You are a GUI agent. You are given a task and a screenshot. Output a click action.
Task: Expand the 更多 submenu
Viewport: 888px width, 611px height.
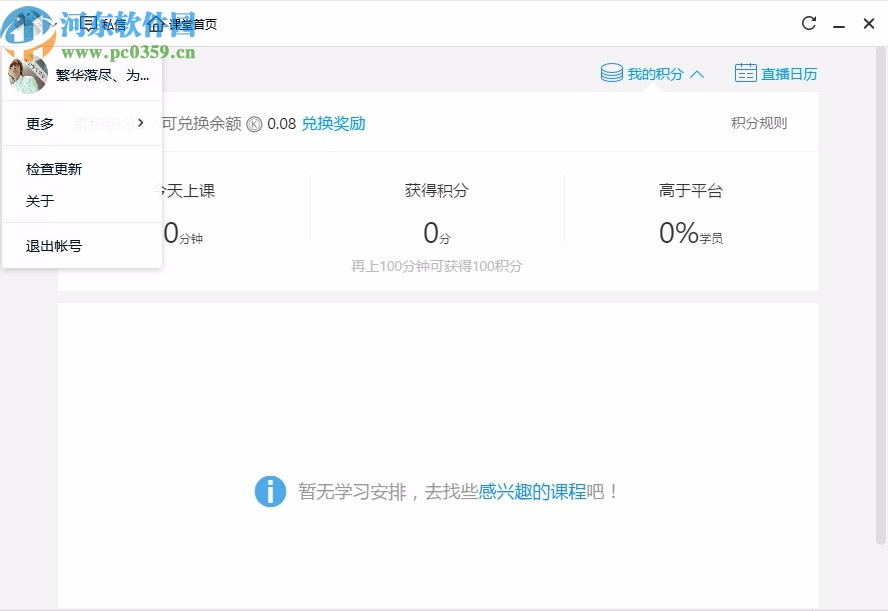point(38,123)
